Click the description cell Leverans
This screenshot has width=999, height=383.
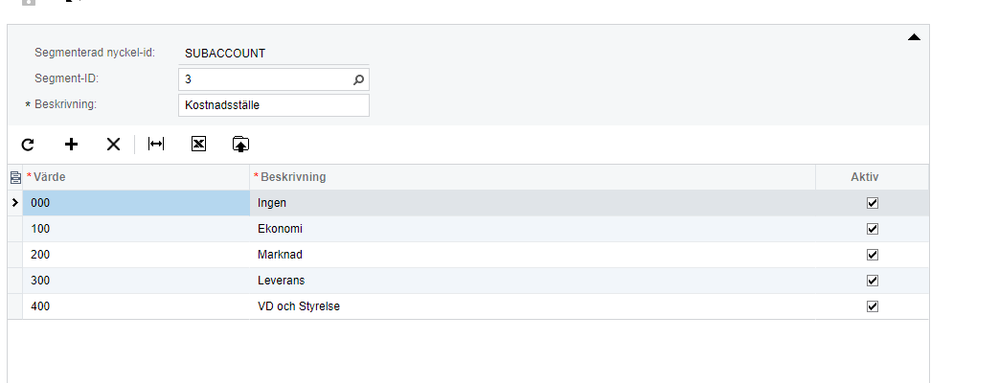click(533, 280)
